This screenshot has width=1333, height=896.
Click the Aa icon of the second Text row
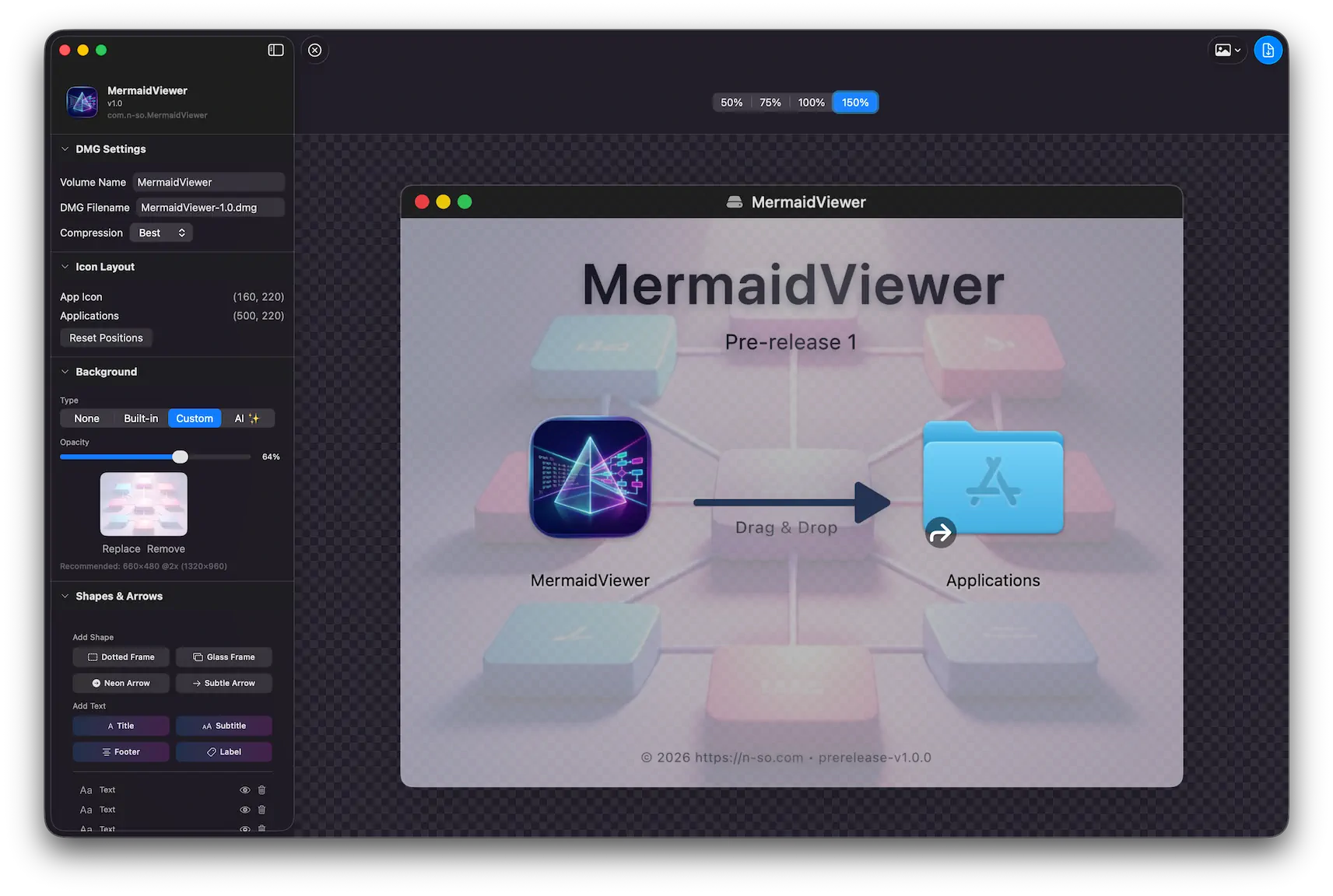(86, 810)
